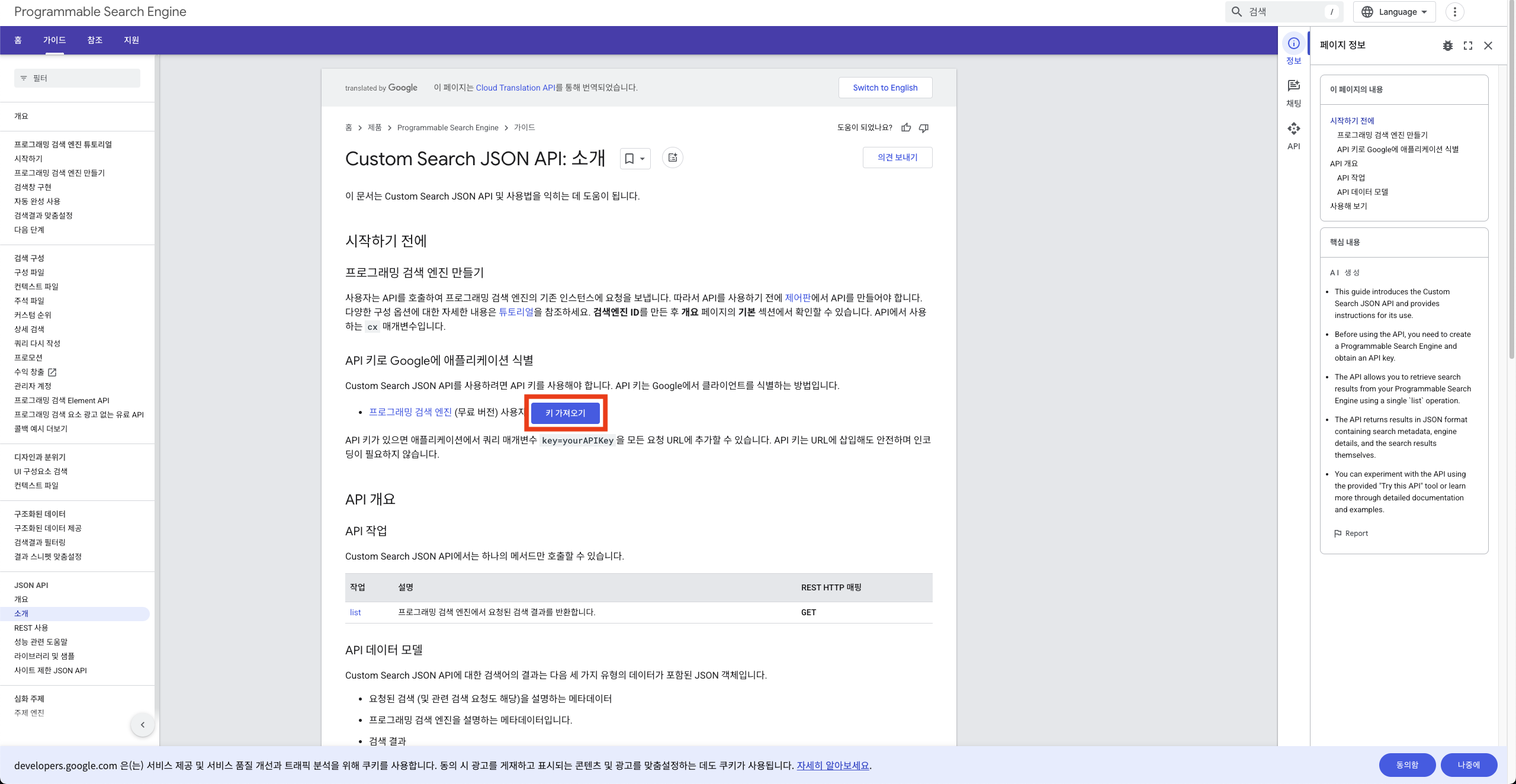Jump to API 개요 in page contents
Viewport: 1516px width, 784px height.
click(x=1344, y=163)
